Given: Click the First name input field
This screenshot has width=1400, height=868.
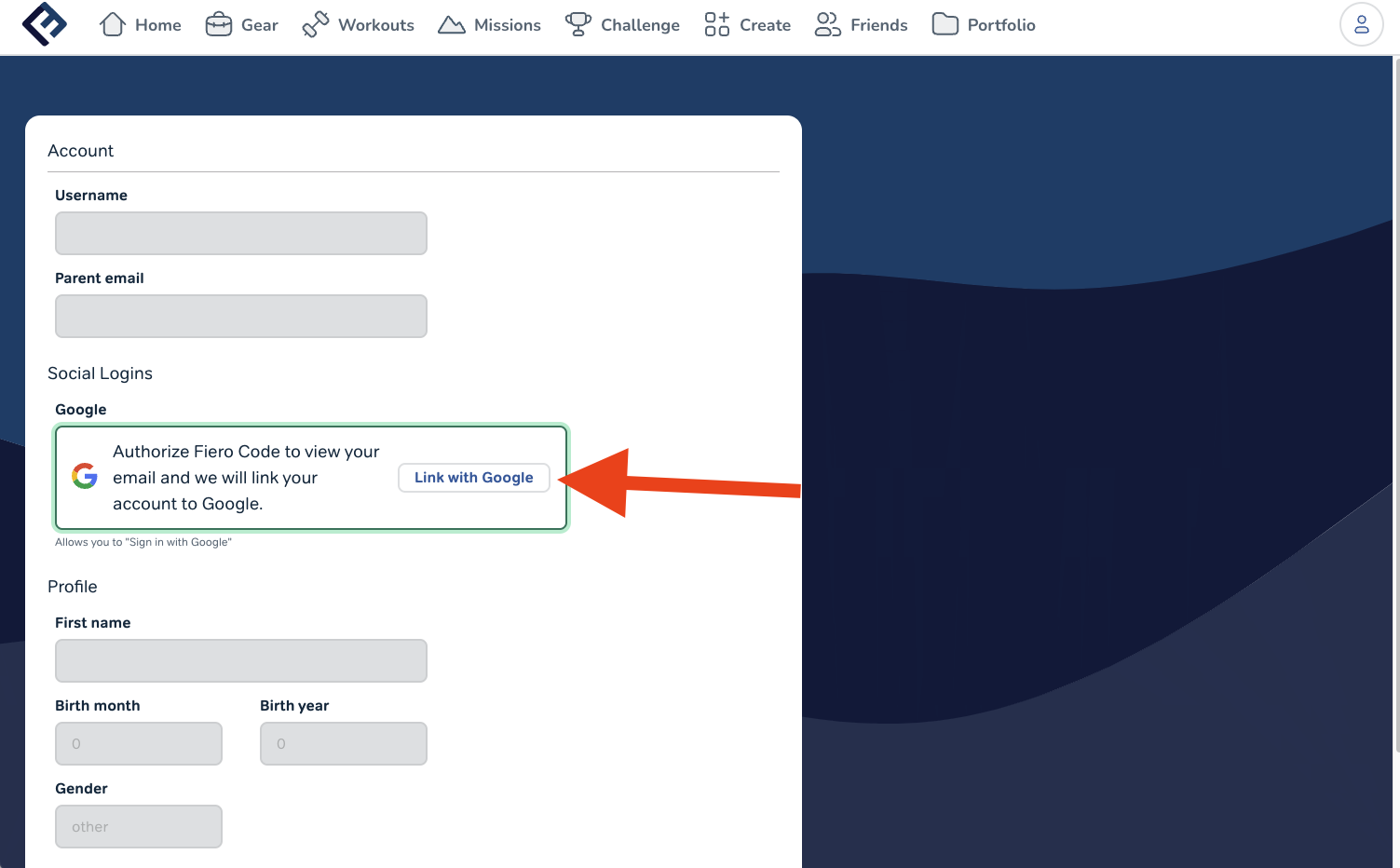Looking at the screenshot, I should pyautogui.click(x=241, y=660).
